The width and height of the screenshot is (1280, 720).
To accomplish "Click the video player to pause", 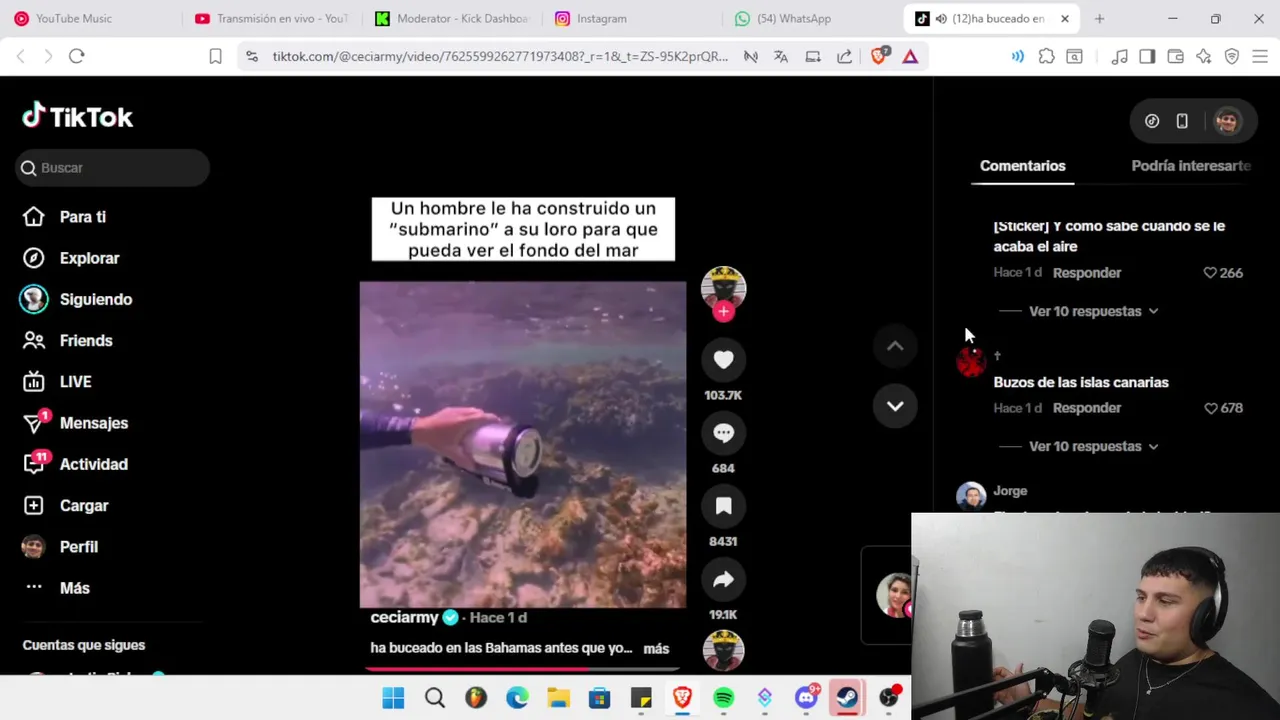I will click(x=523, y=444).
